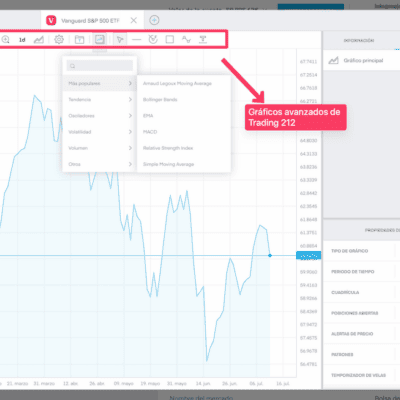Select the cursor pointer tool
400x400 pixels.
120,40
